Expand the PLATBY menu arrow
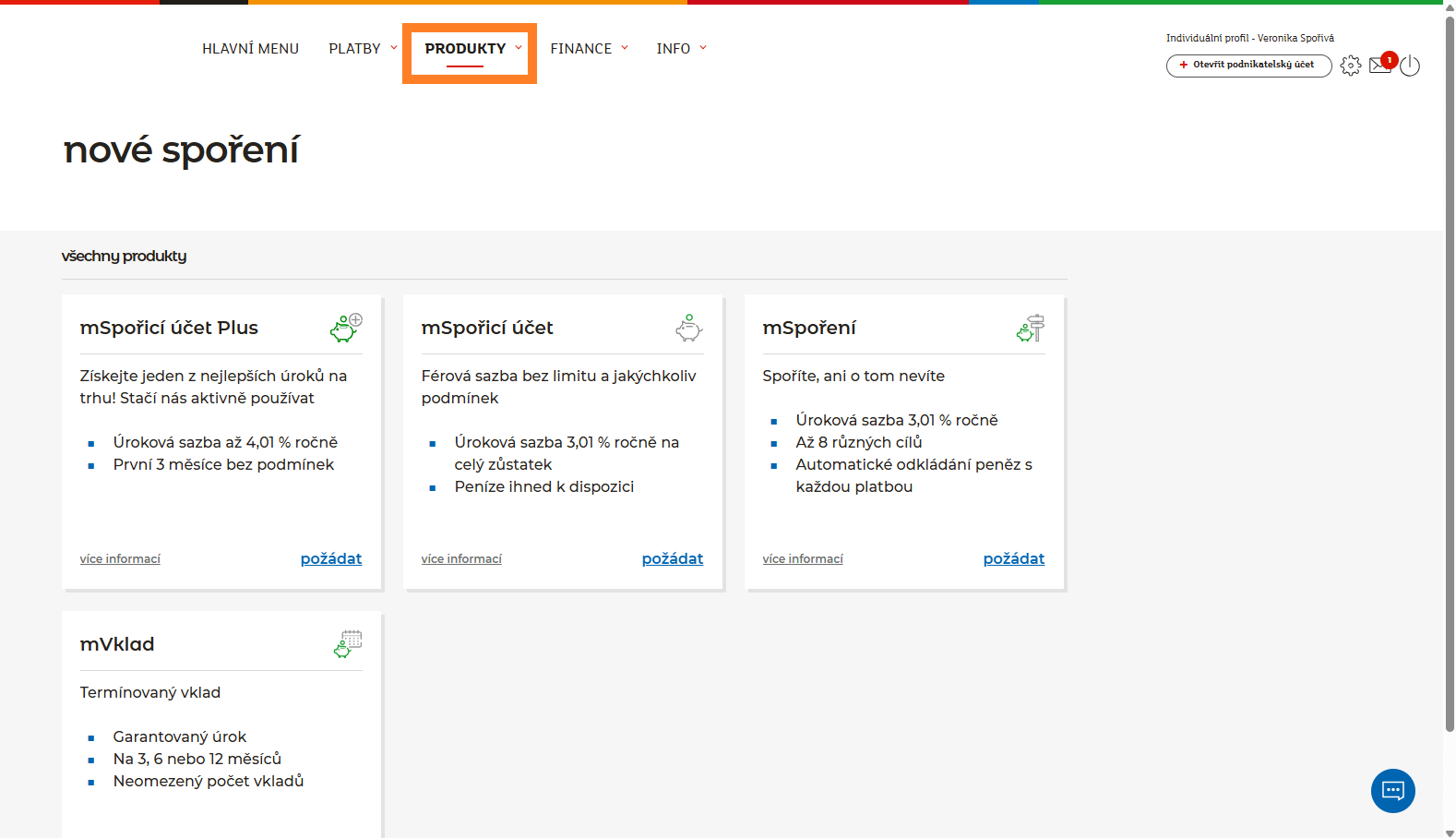Viewport: 1456px width, 838px height. 394,48
